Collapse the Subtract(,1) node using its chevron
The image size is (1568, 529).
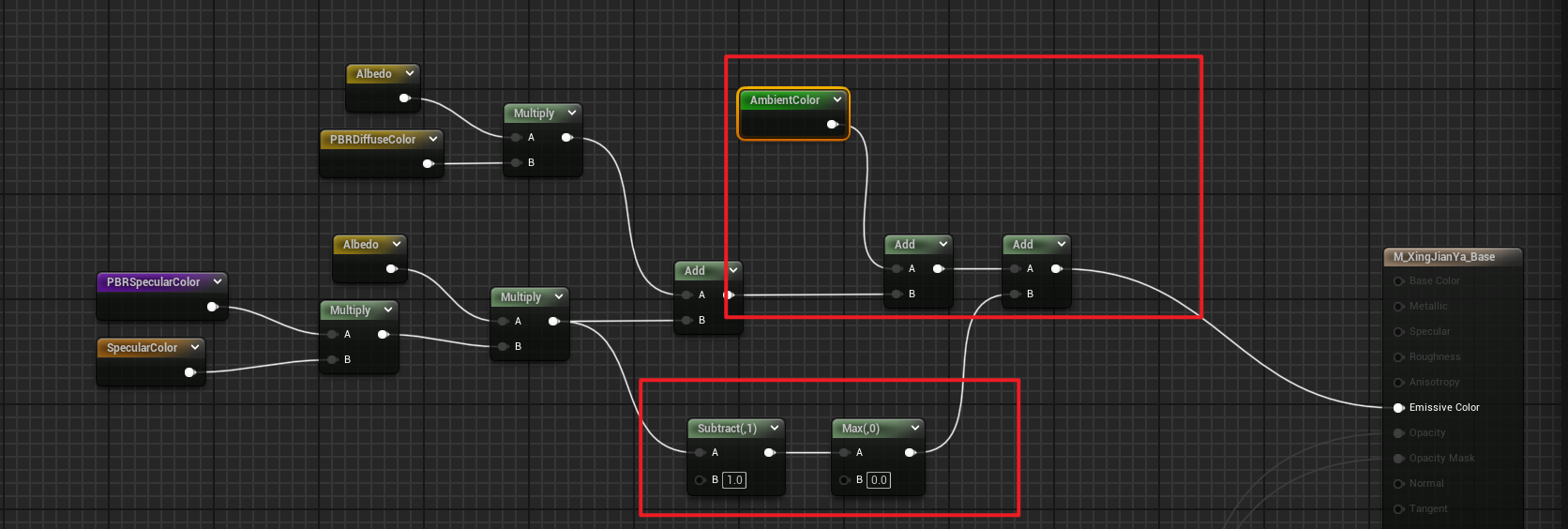pyautogui.click(x=775, y=428)
